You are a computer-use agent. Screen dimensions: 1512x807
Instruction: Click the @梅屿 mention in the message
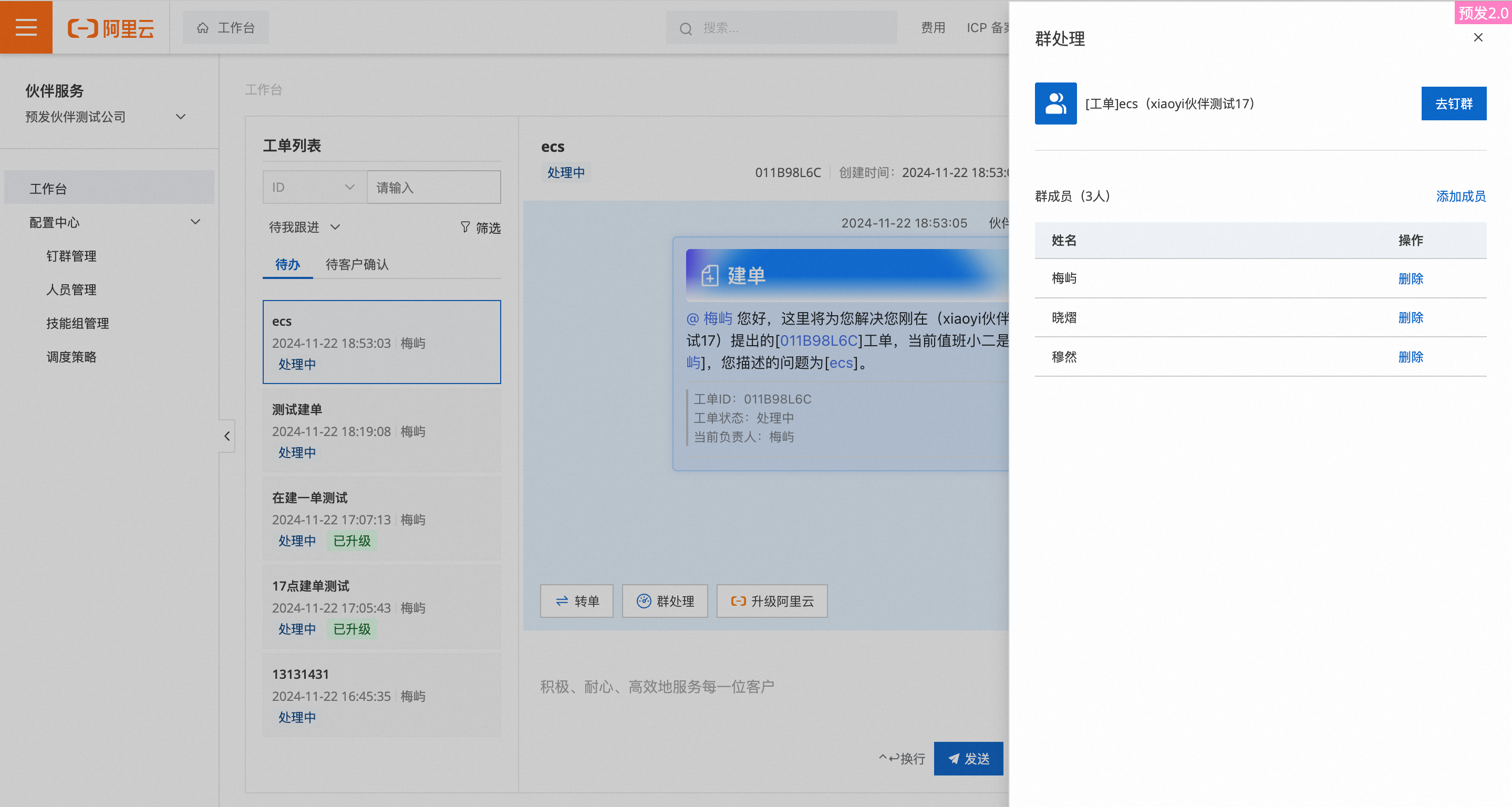click(710, 318)
